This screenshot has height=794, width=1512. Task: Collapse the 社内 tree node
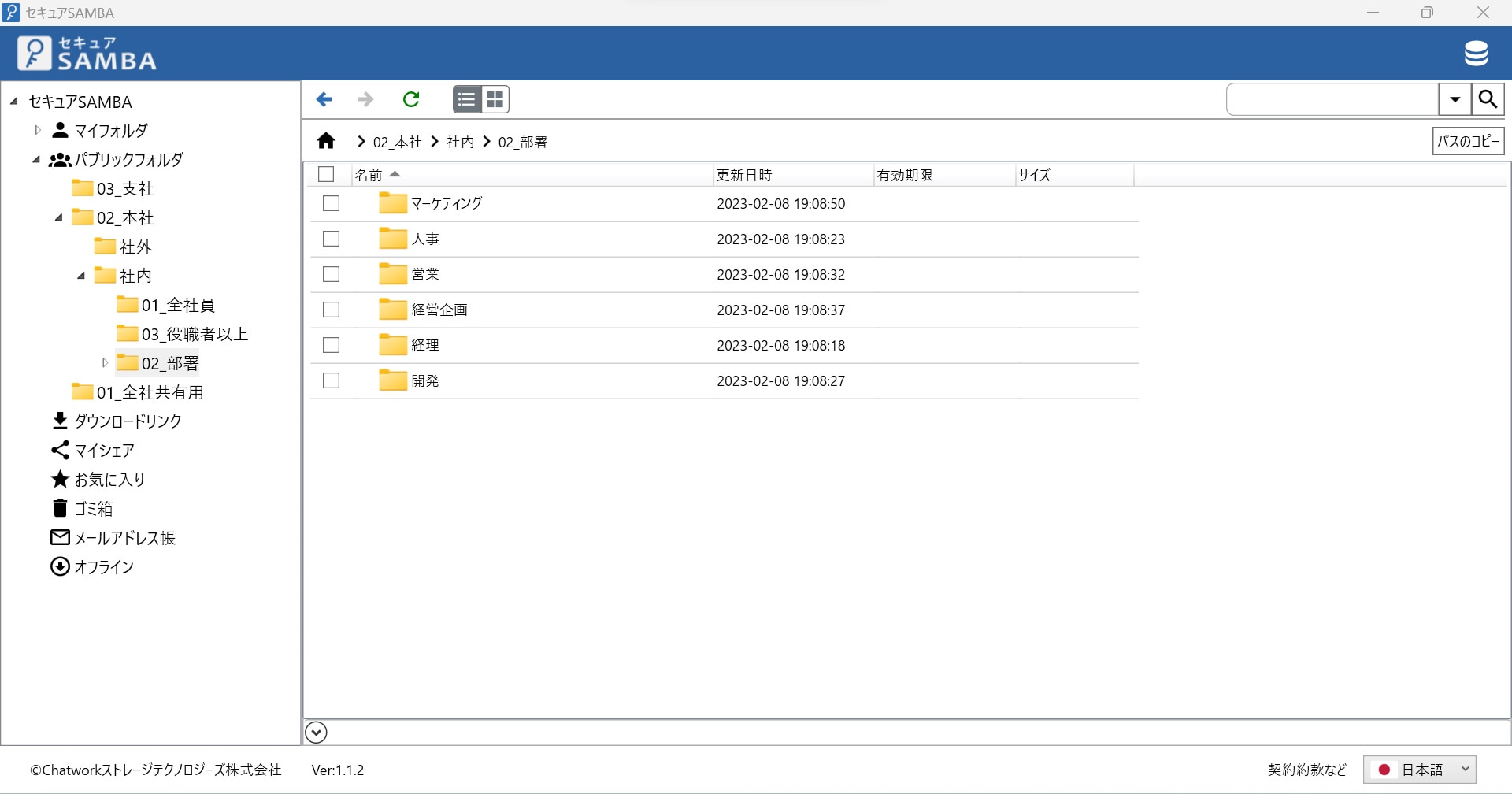click(81, 276)
